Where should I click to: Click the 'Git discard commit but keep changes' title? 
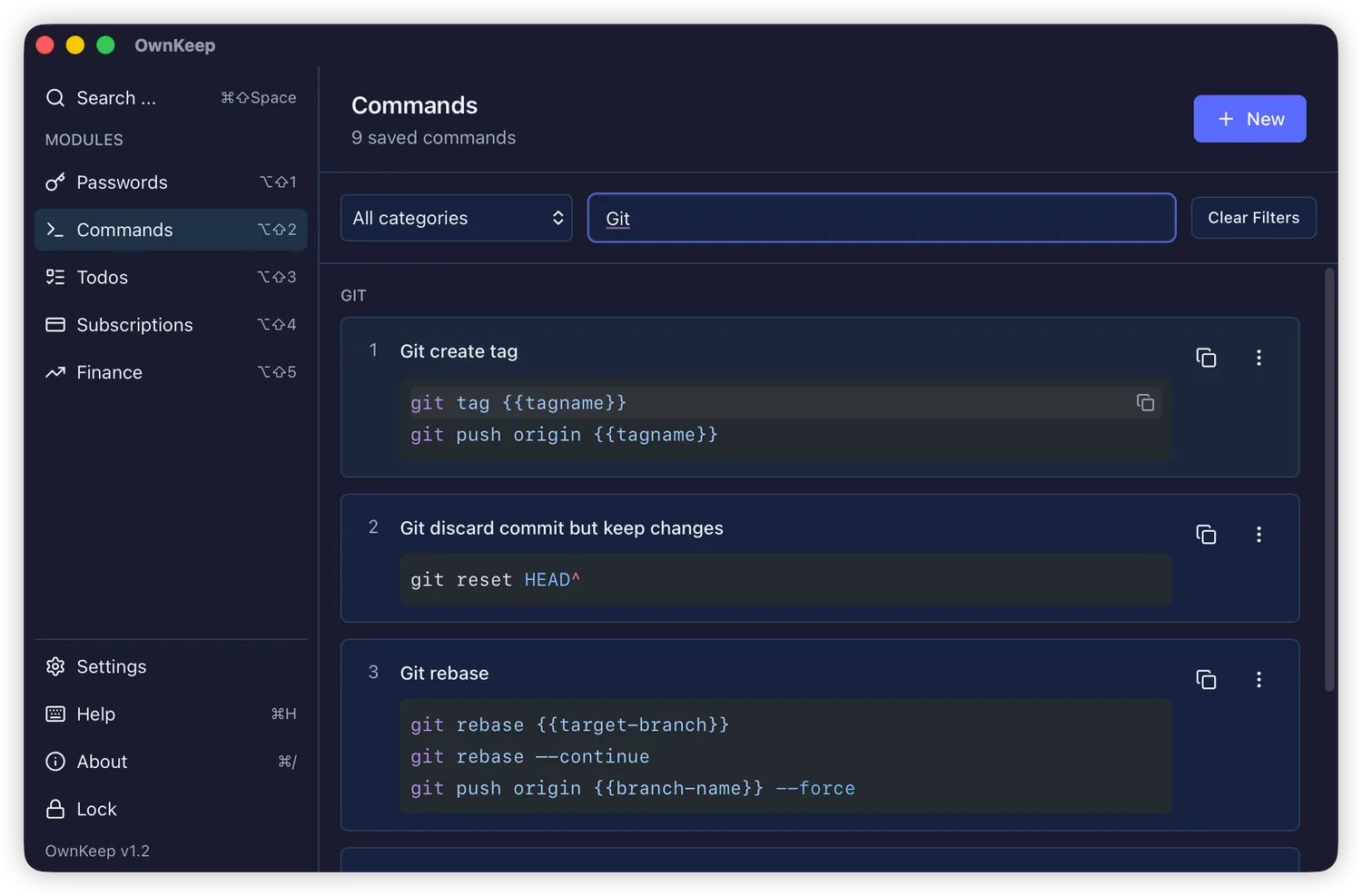click(x=561, y=528)
